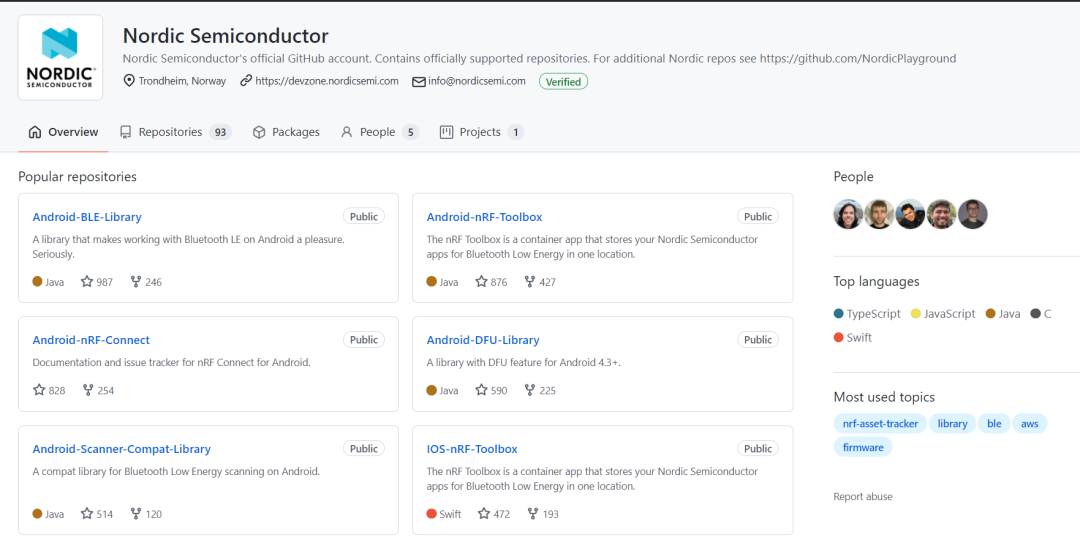Click the Overview home icon
The height and width of the screenshot is (543, 1080).
[35, 132]
